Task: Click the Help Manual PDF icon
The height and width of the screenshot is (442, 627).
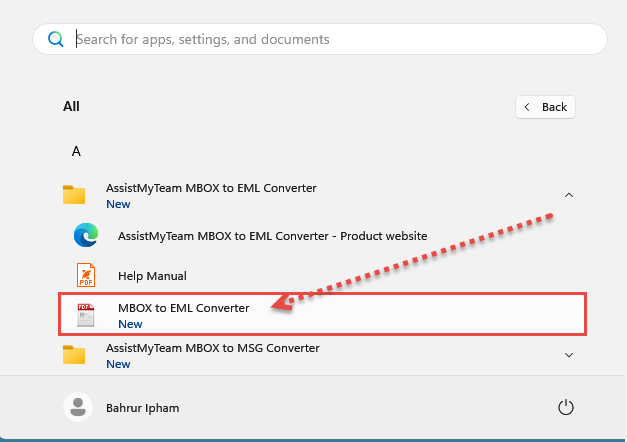Action: [86, 275]
